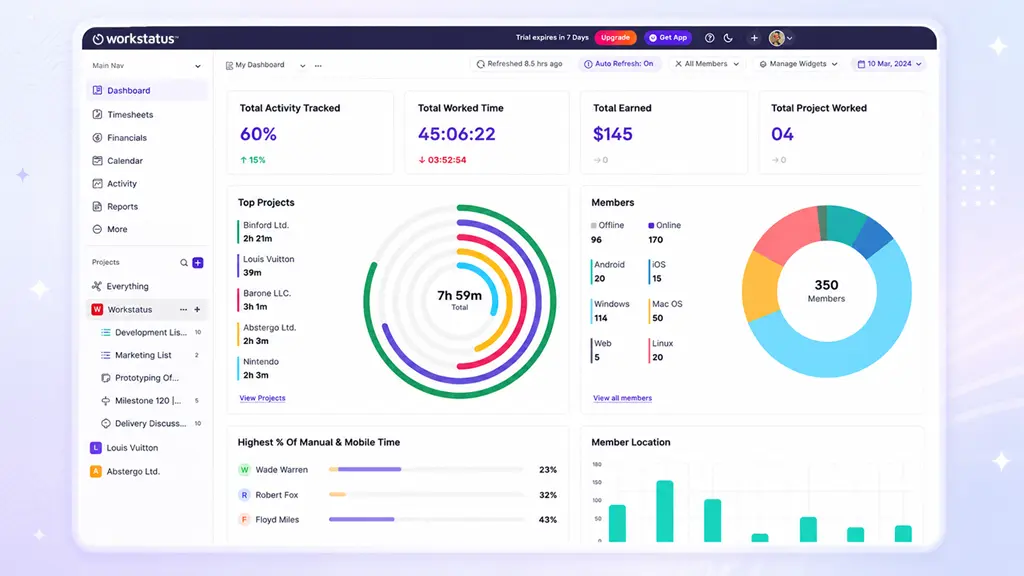Click the Barone LLC. project entry
Image resolution: width=1024 pixels, height=576 pixels.
[x=266, y=300]
